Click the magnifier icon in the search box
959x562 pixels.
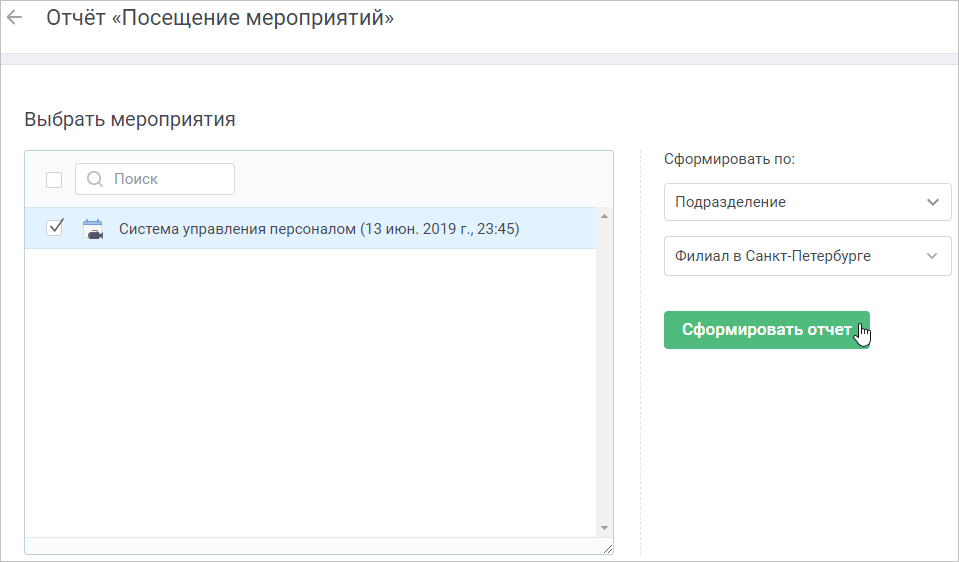[x=95, y=179]
